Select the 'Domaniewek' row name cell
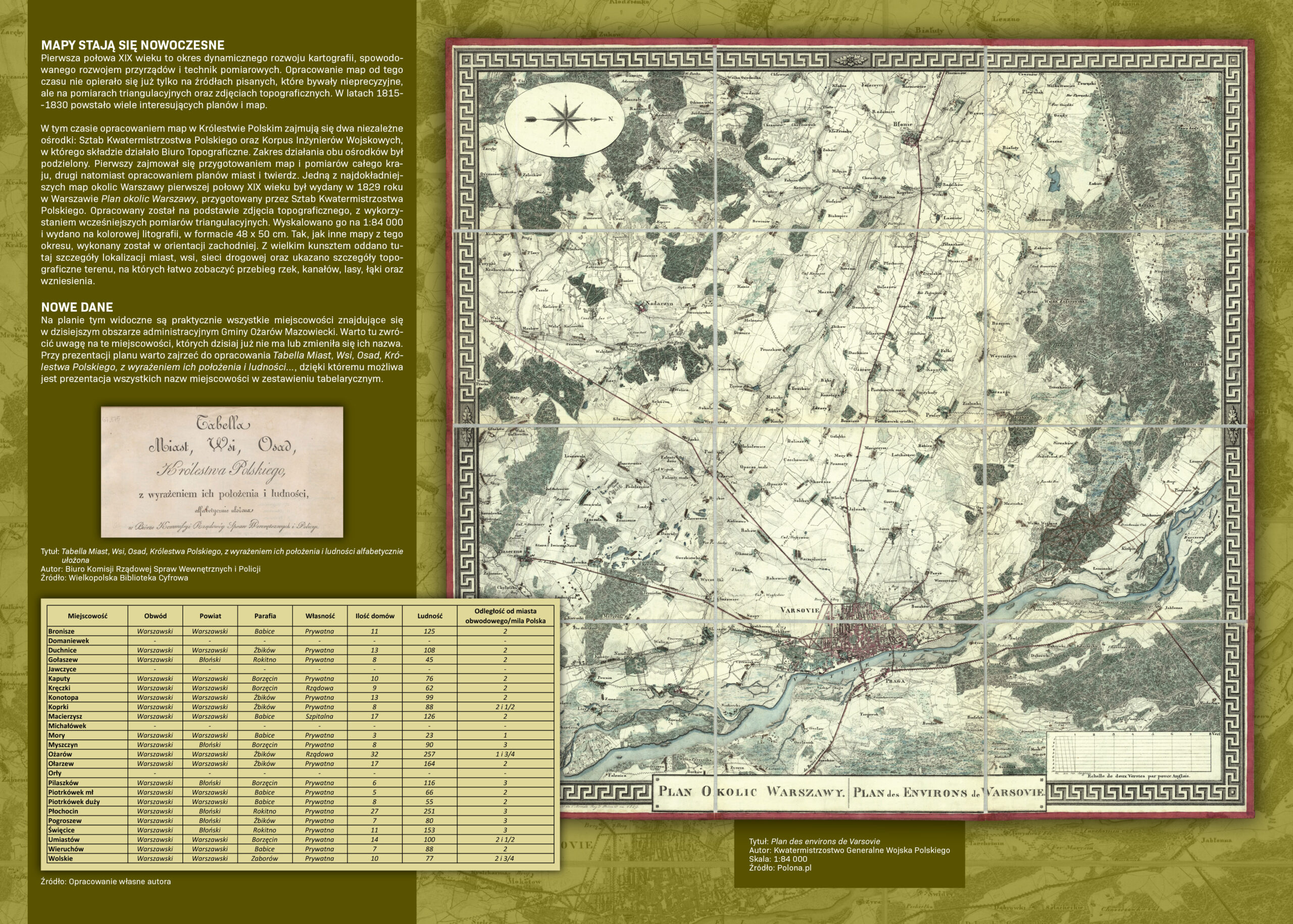The width and height of the screenshot is (1293, 924). 87,641
